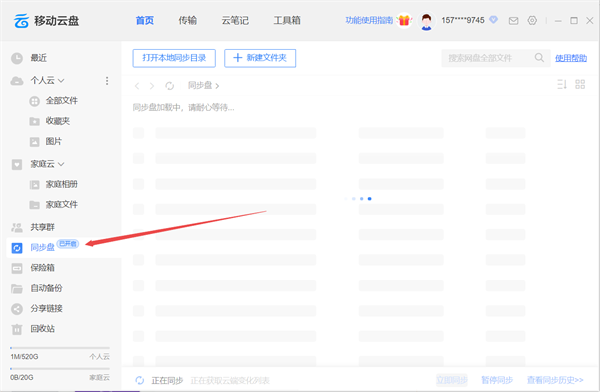Image resolution: width=600 pixels, height=392 pixels.
Task: Click the 个人云 storage usage bar
Action: coord(60,348)
